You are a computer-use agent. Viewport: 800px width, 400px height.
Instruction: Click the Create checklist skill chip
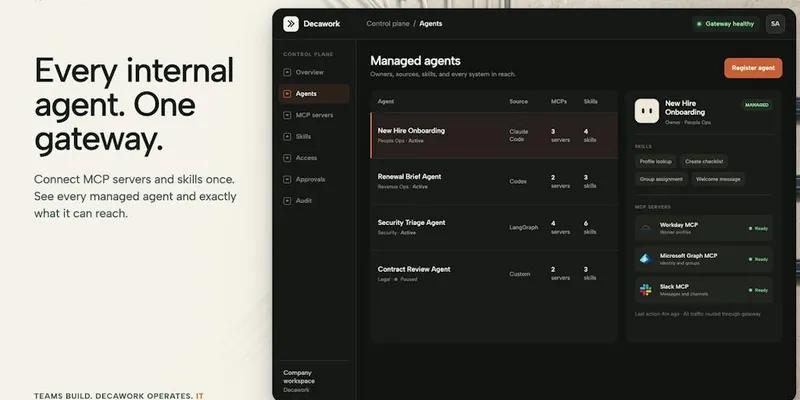point(704,161)
